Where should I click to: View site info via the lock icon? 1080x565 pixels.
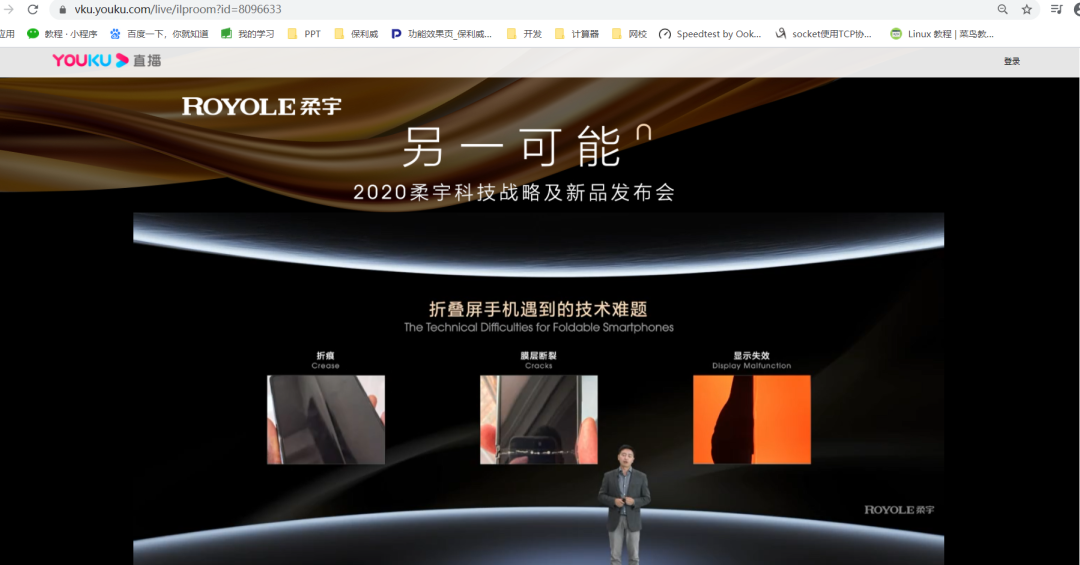[x=62, y=9]
